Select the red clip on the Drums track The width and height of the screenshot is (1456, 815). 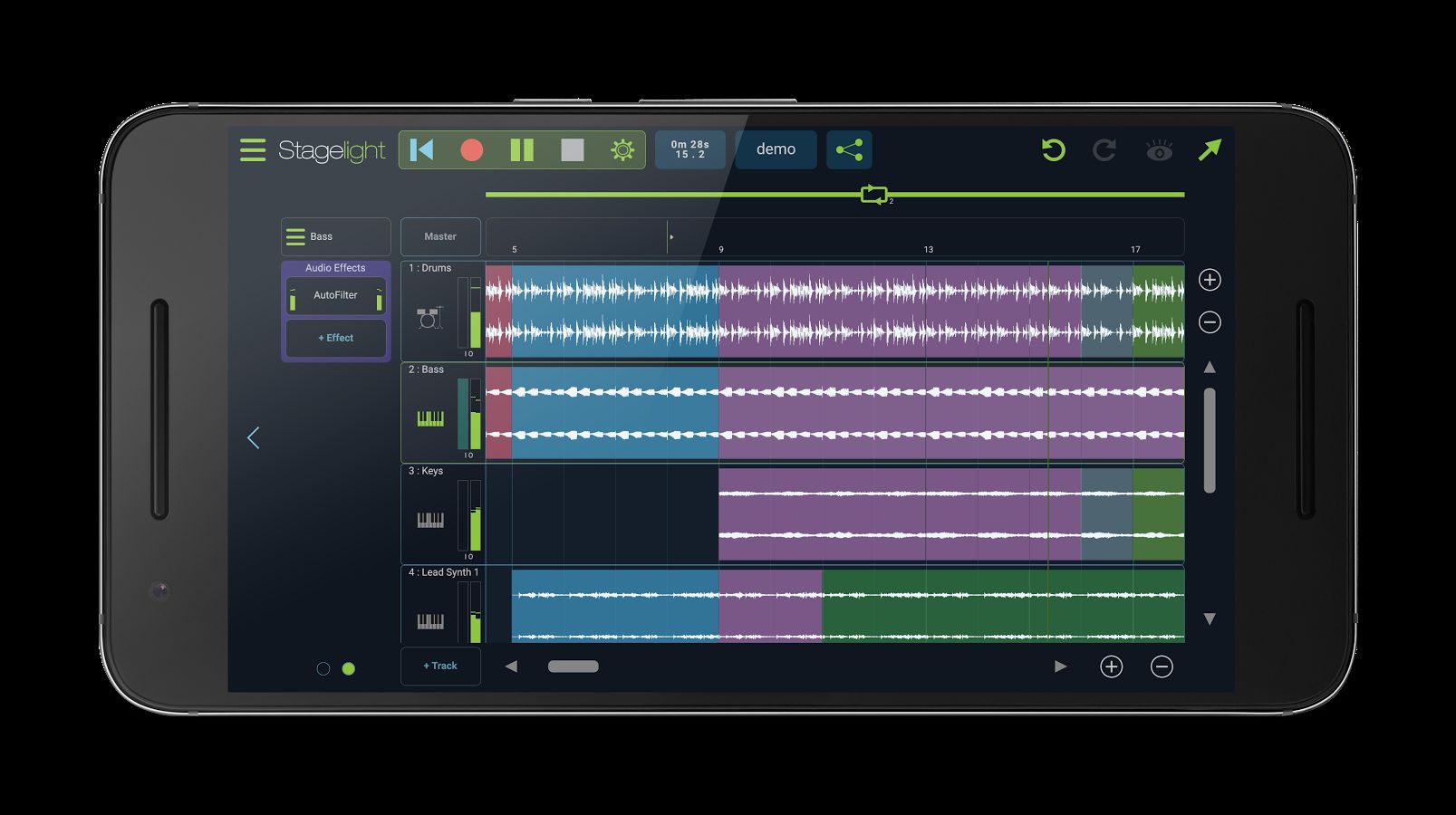(x=499, y=311)
